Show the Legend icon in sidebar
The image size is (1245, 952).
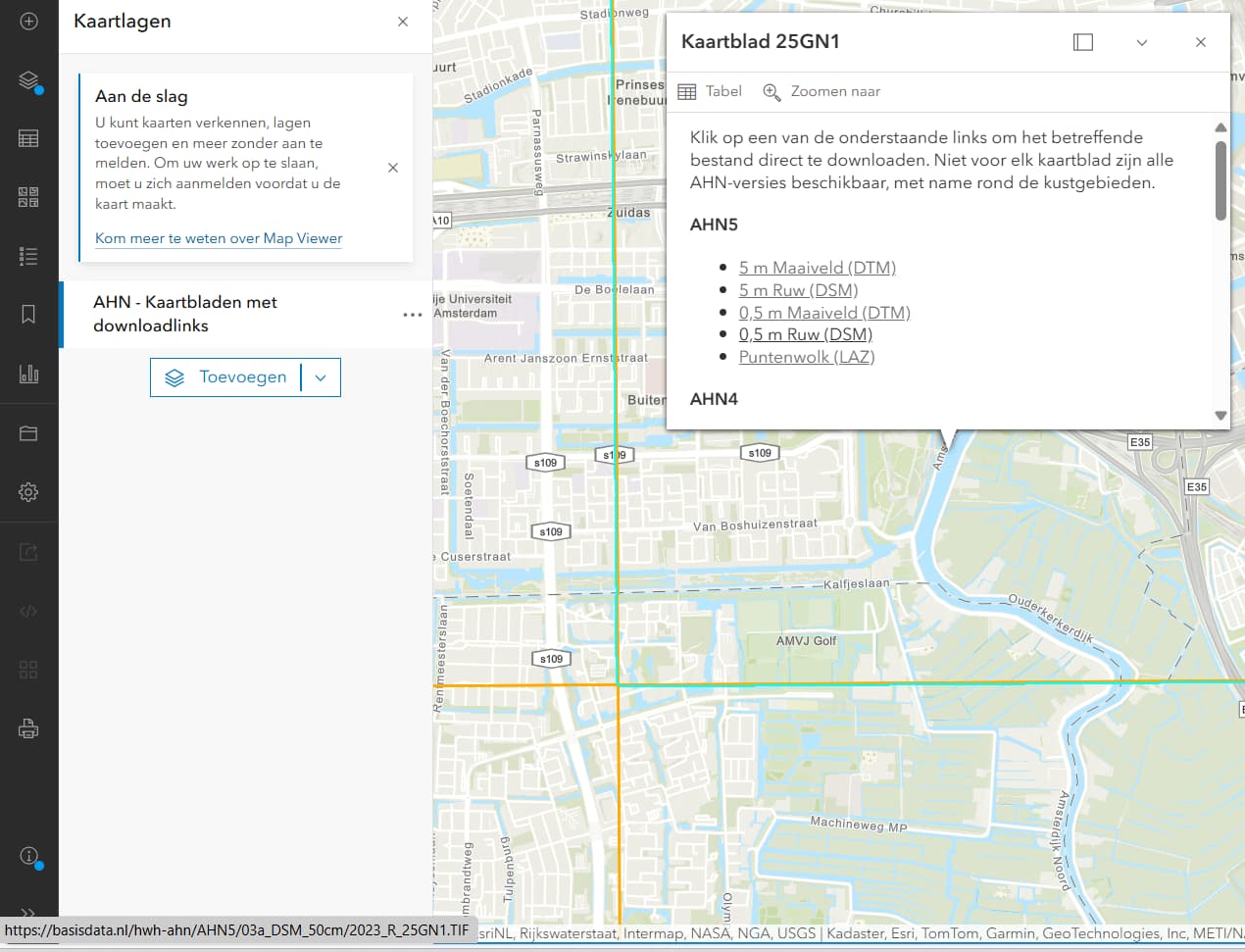point(28,256)
